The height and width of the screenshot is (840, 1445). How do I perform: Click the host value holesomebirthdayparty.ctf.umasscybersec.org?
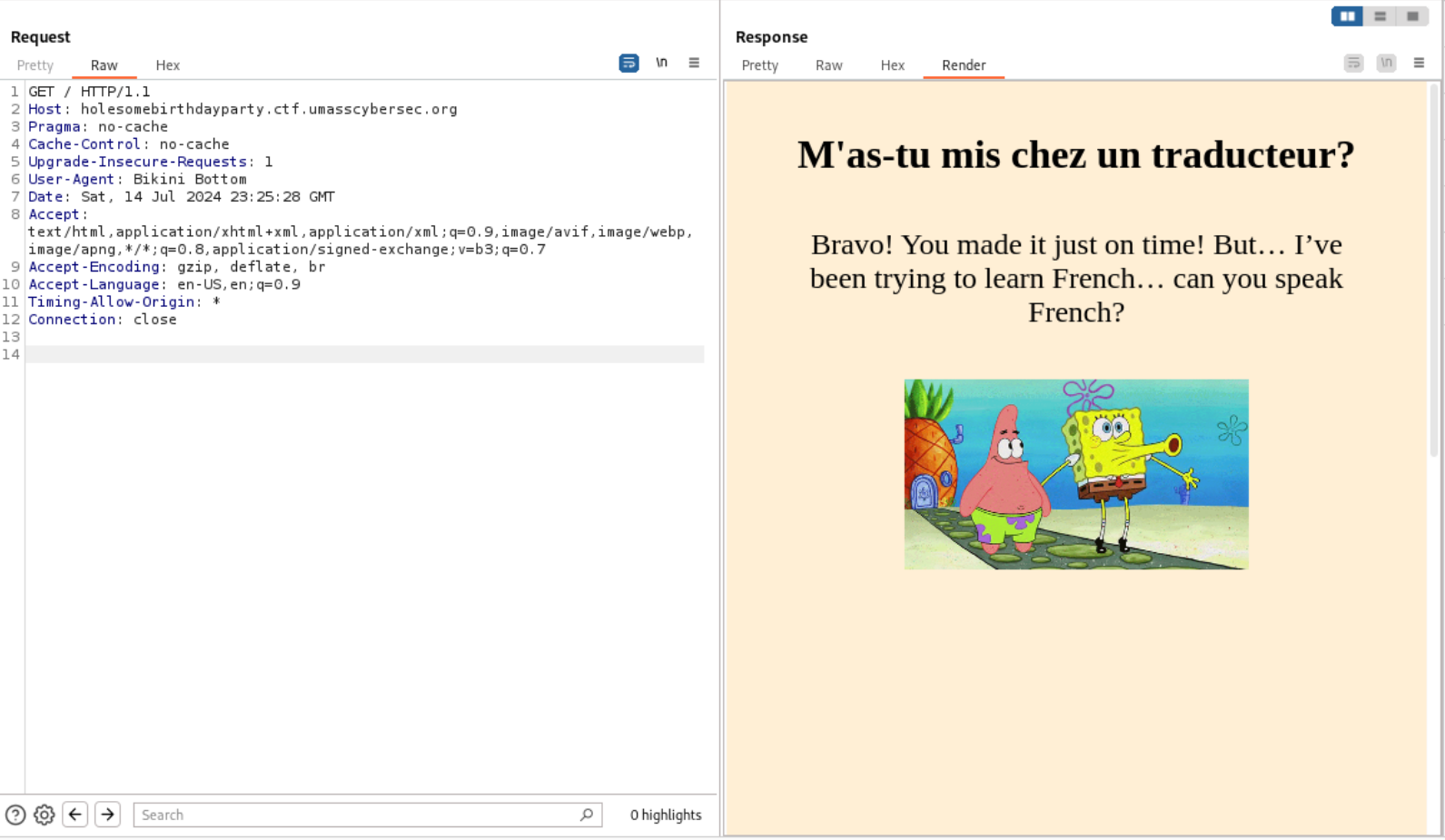[269, 109]
